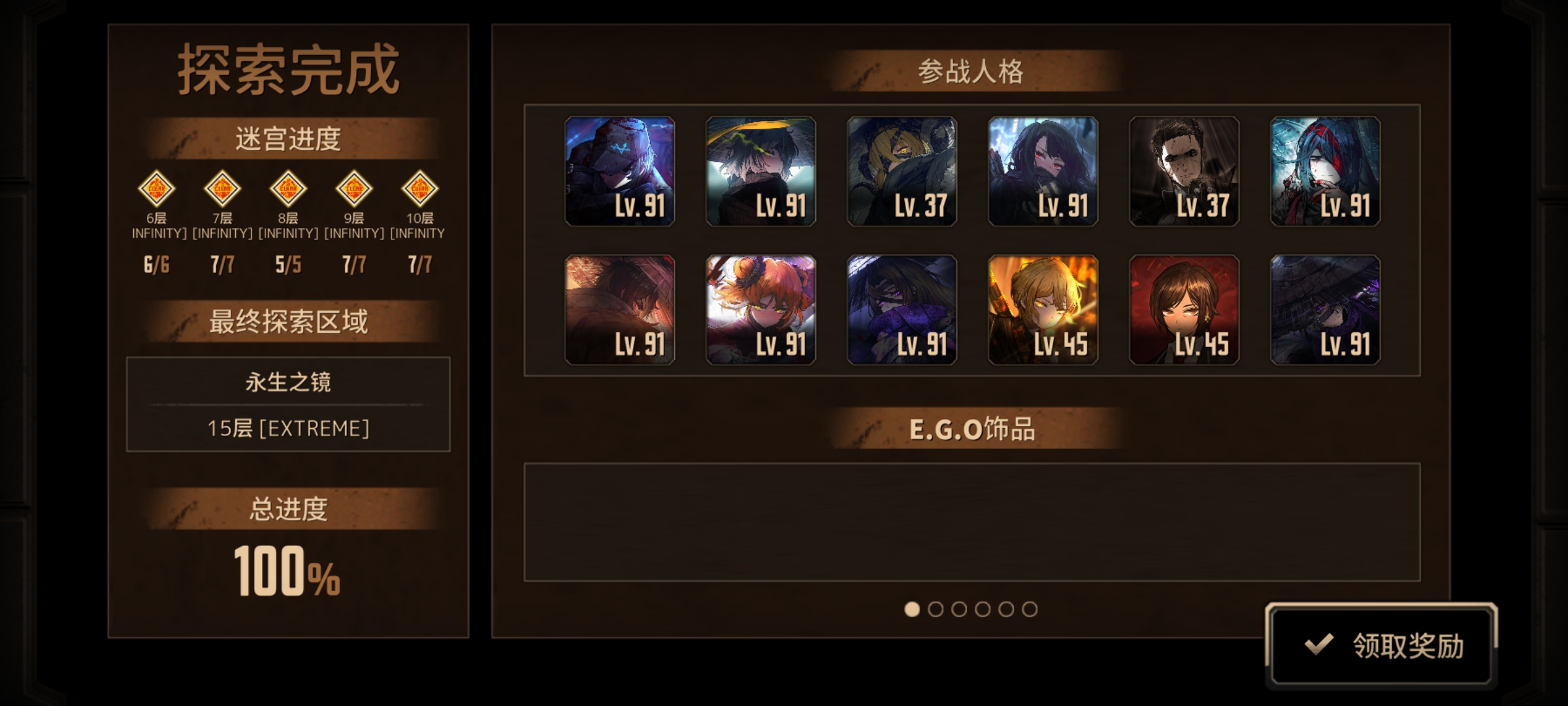Click the 8层 floor clear badge
The height and width of the screenshot is (706, 1568).
tap(288, 189)
